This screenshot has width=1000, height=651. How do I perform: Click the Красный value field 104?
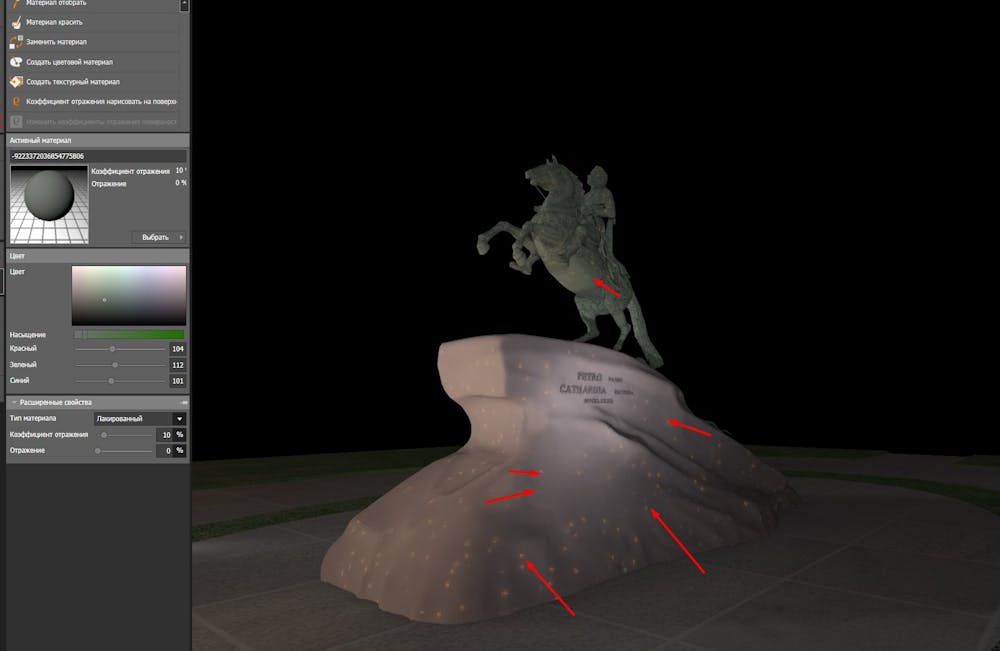tap(177, 349)
